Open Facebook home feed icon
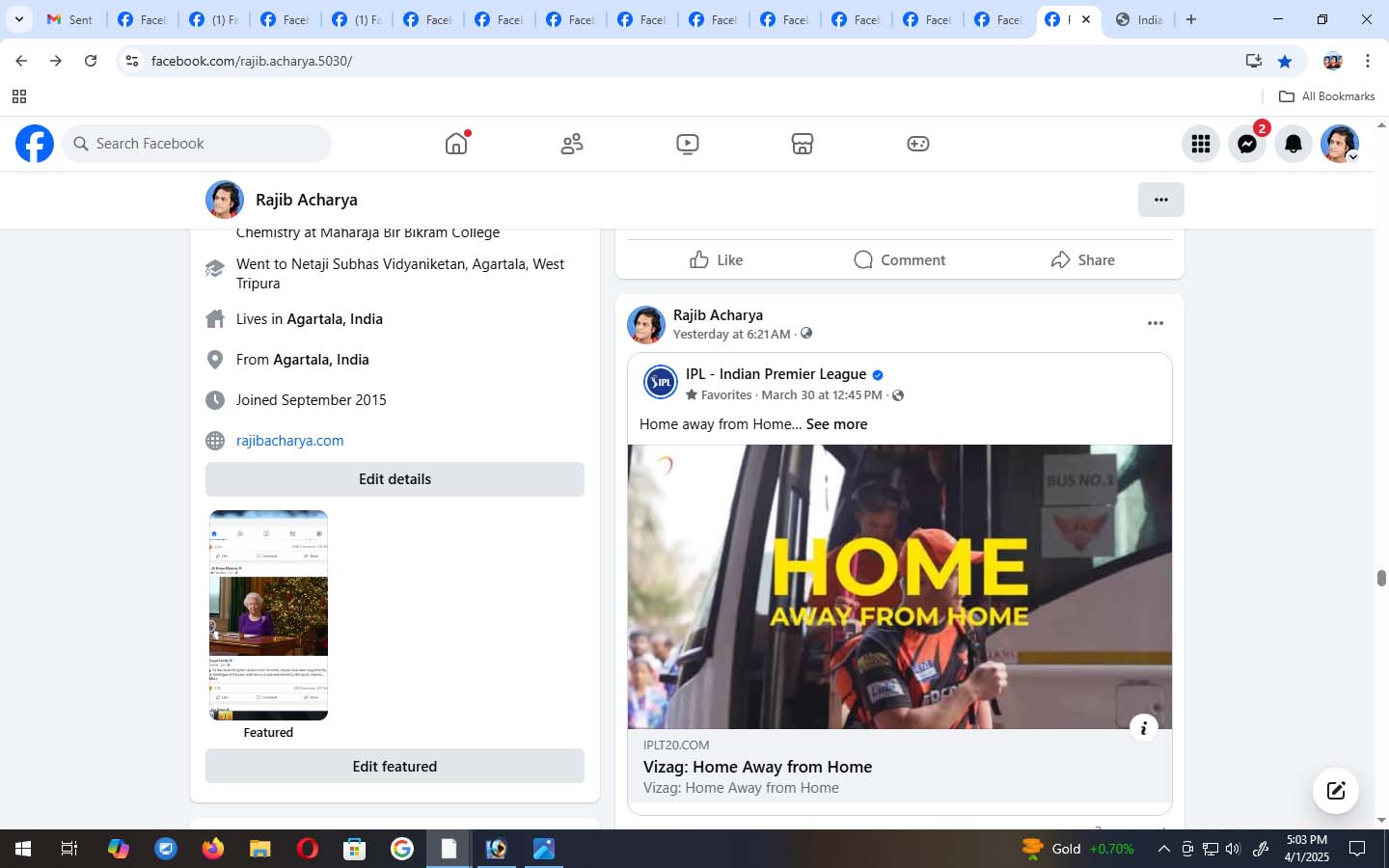This screenshot has width=1389, height=868. (456, 144)
